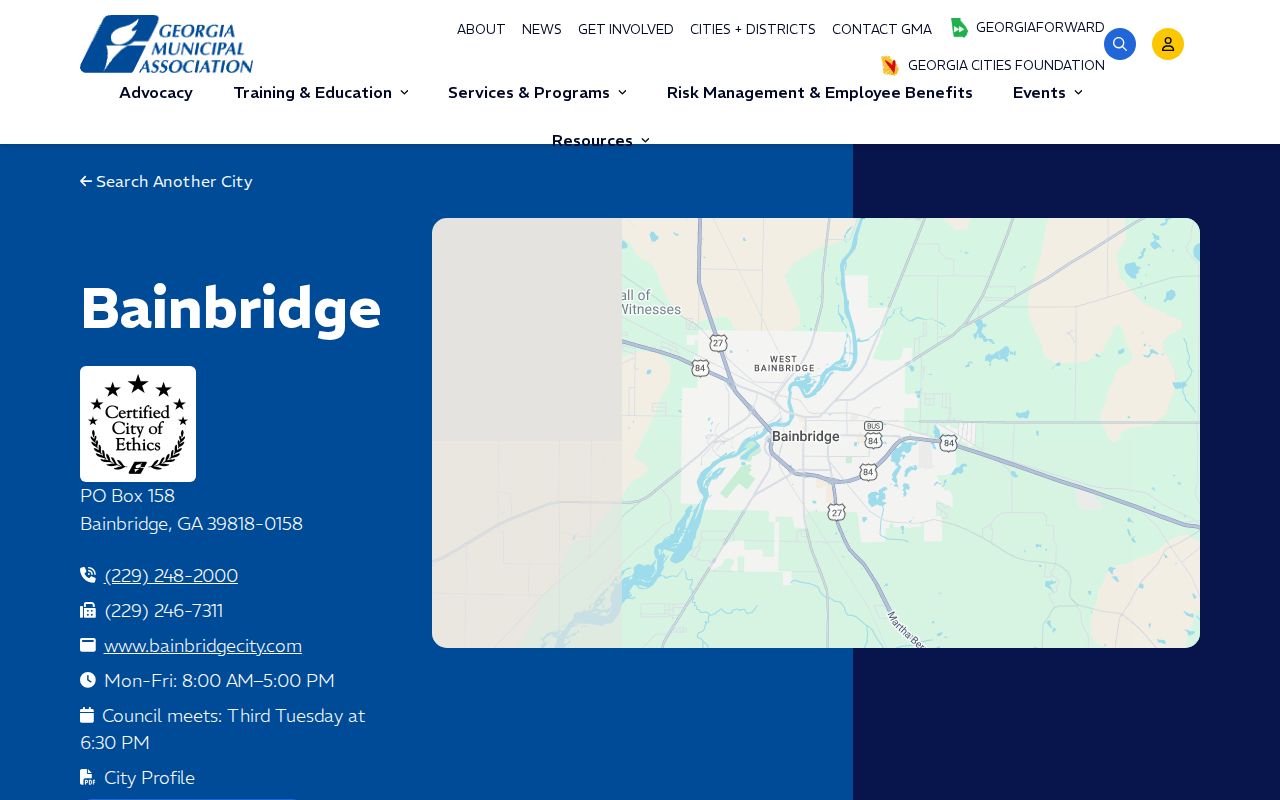Viewport: 1280px width, 800px height.
Task: Click the Certified City of Ethics badge
Action: pos(138,424)
